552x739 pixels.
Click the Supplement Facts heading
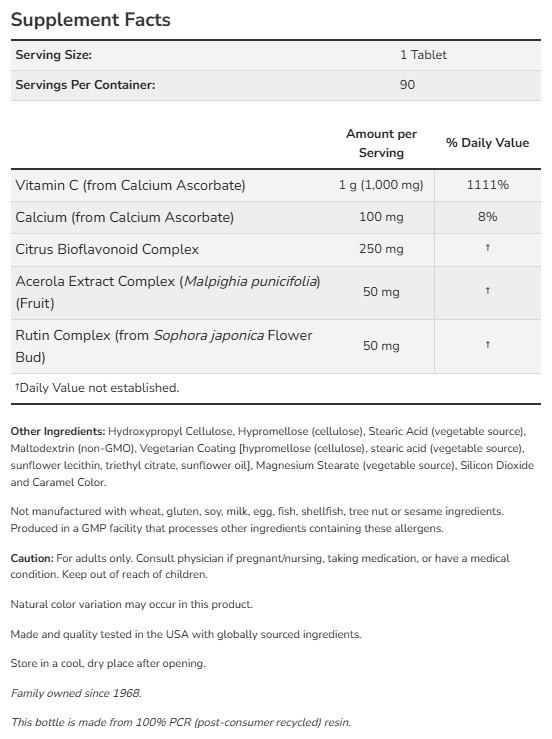point(91,20)
